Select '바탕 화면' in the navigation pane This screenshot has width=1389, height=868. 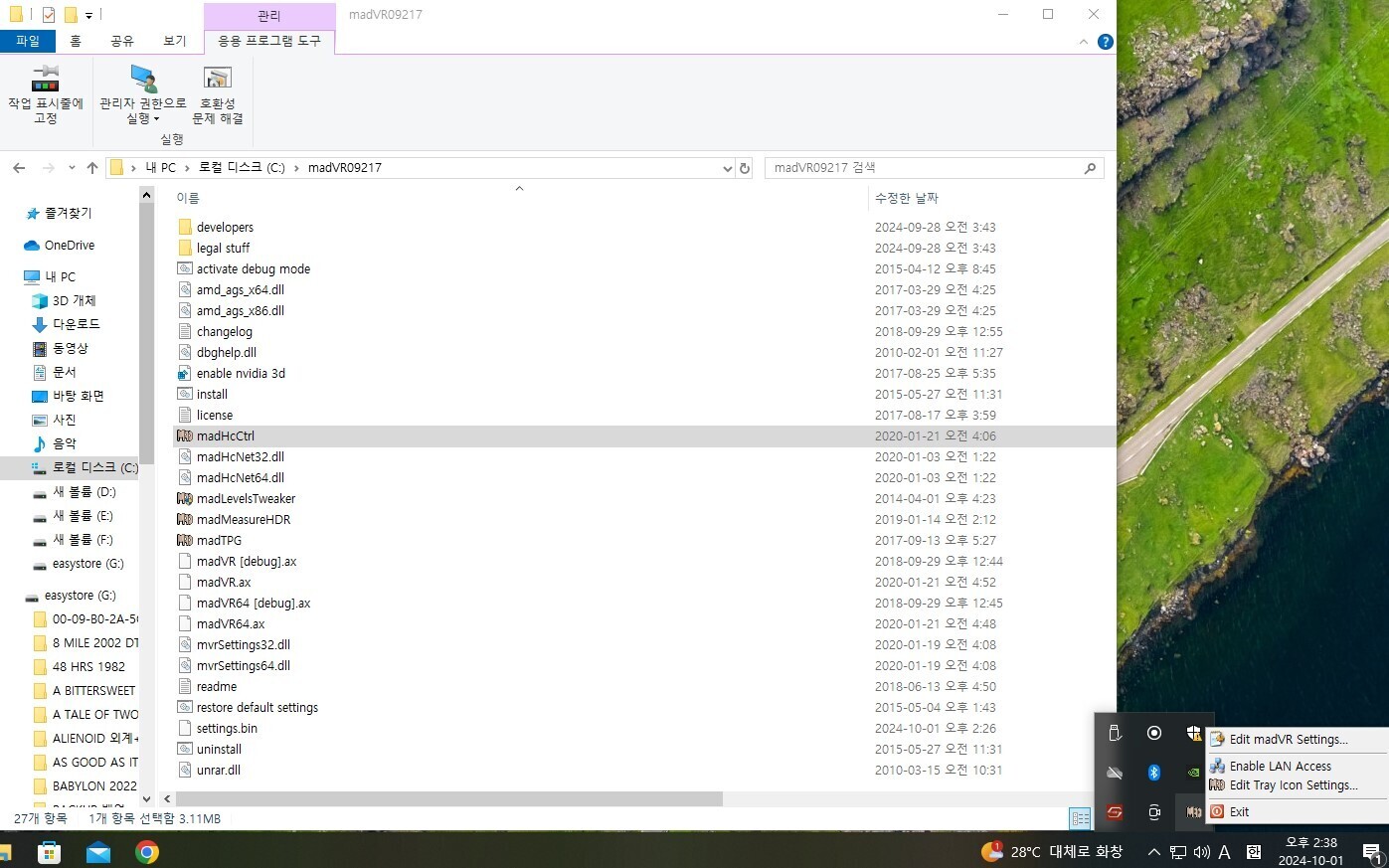(78, 396)
